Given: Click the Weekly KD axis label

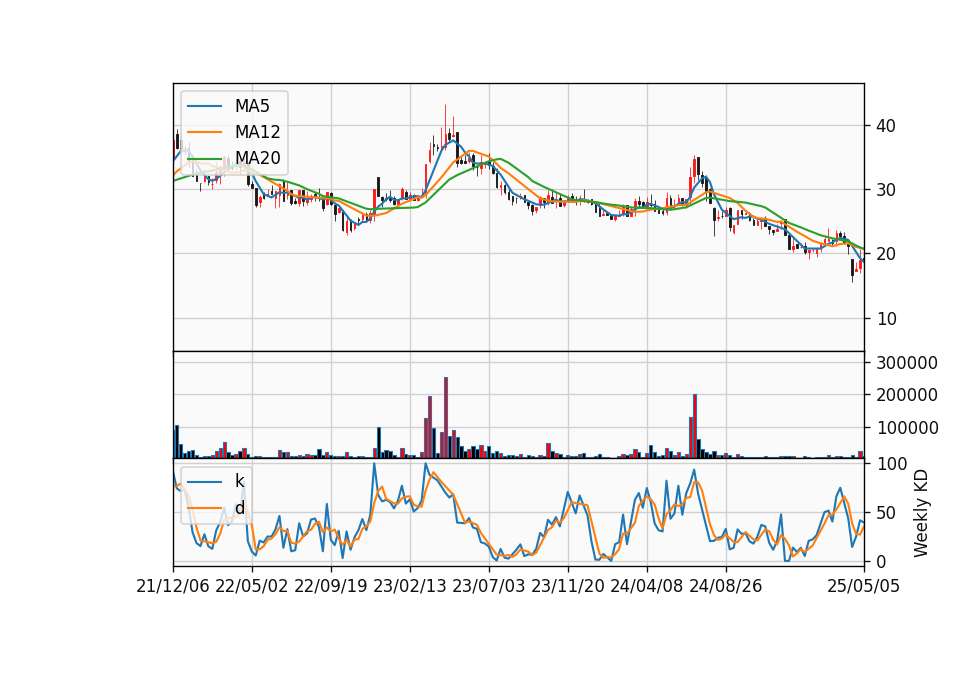Looking at the screenshot, I should 920,513.
